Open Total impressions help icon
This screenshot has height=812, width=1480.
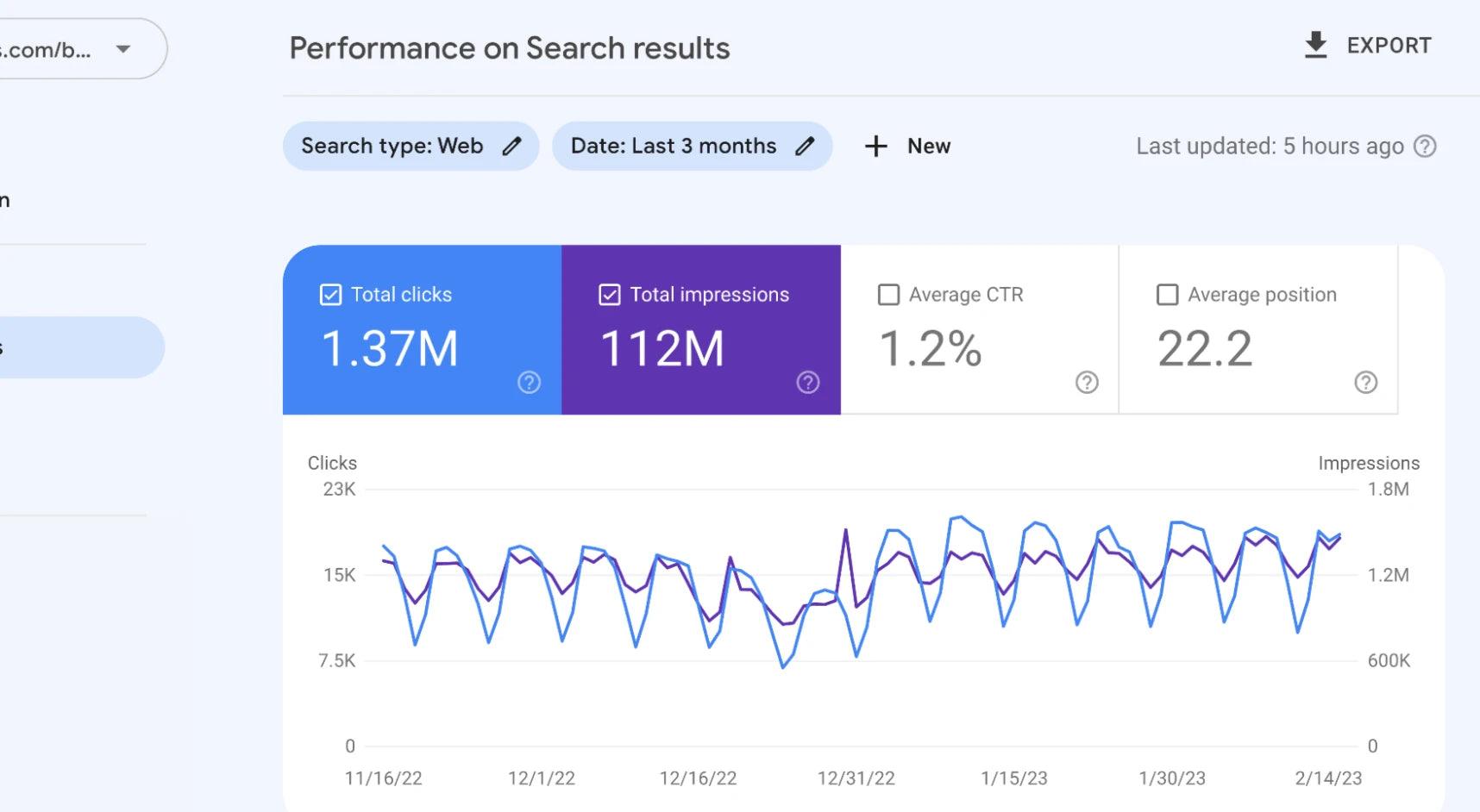(x=807, y=383)
